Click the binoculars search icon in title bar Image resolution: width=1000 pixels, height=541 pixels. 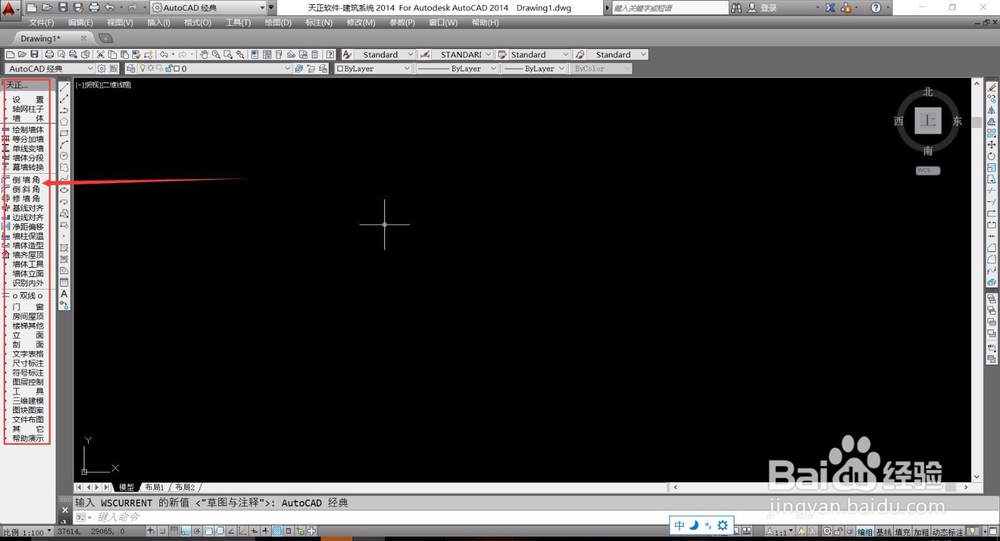point(737,8)
